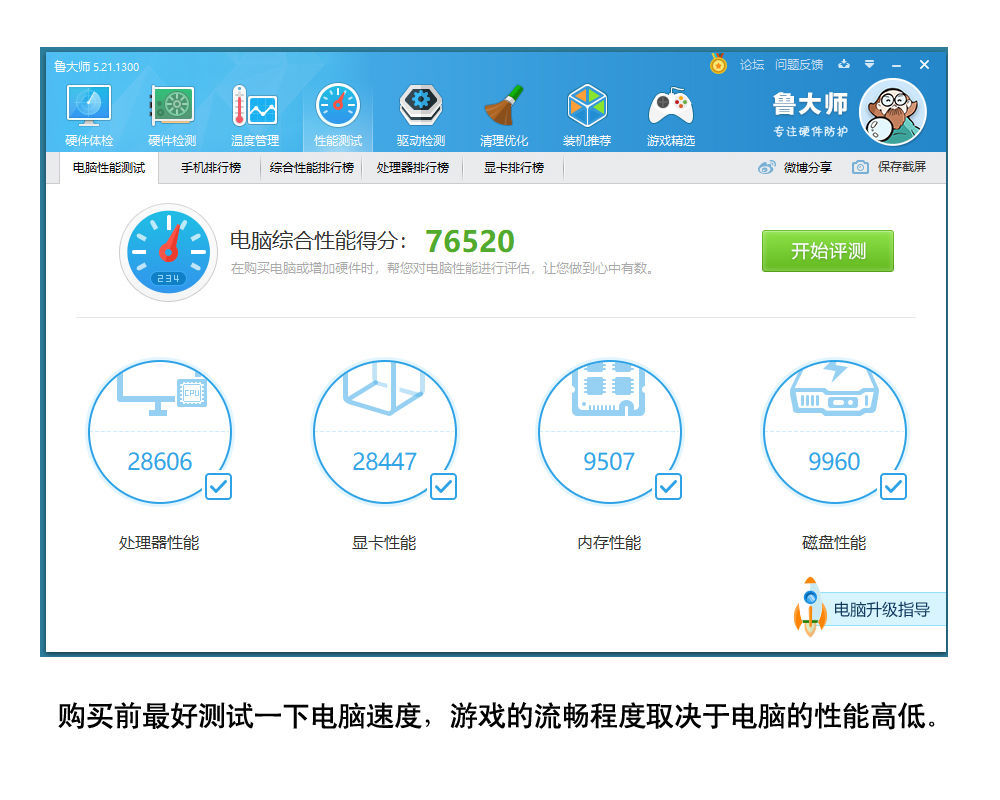This screenshot has height=800, width=1000.
Task: Switch to 处理器排行榜 tab
Action: click(413, 168)
